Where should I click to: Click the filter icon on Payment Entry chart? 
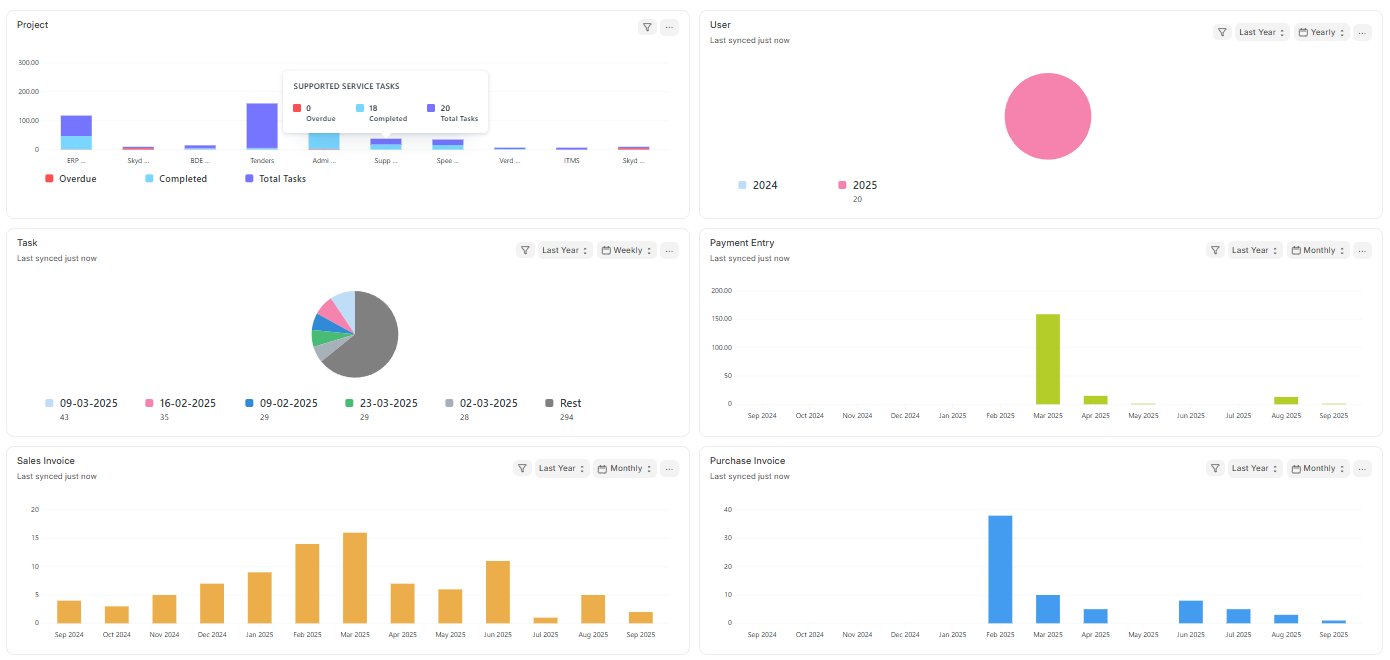(1215, 250)
